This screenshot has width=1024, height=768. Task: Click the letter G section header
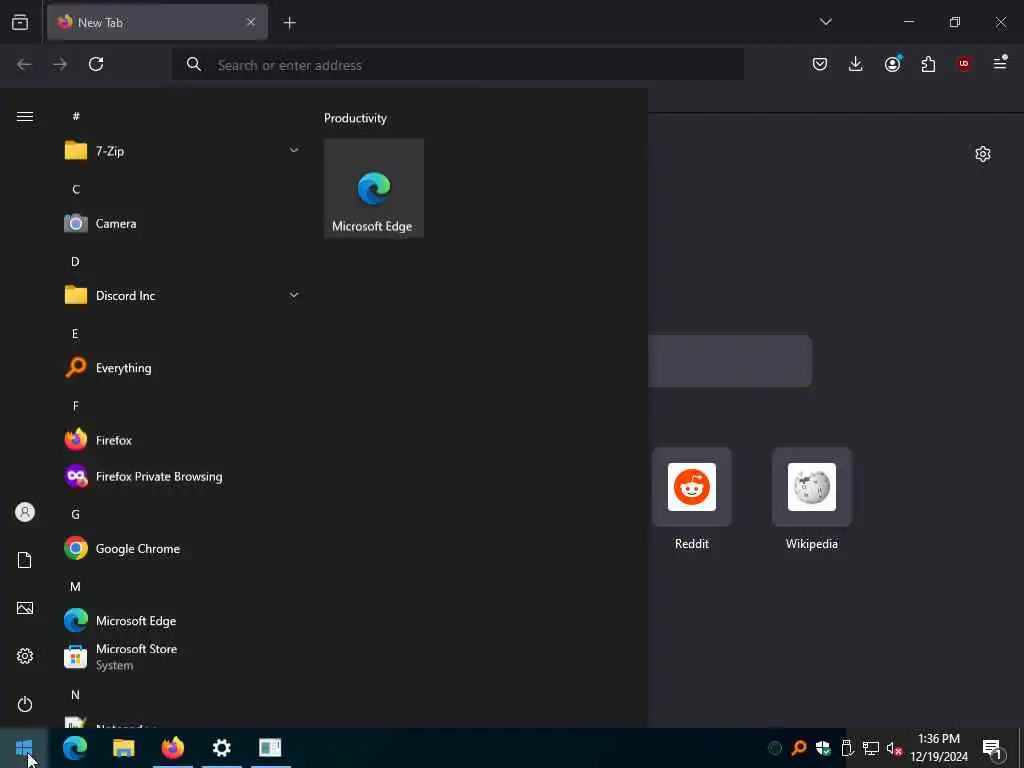coord(75,514)
